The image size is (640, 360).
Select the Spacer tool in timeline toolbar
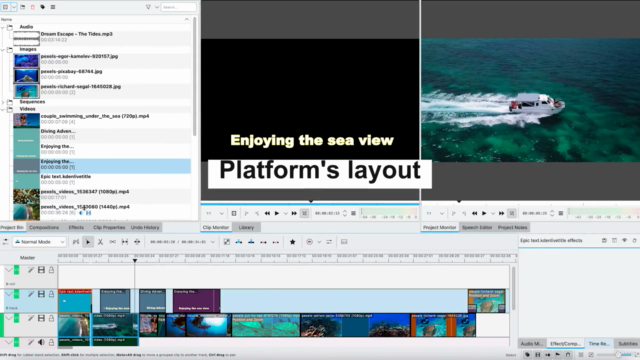(112, 242)
